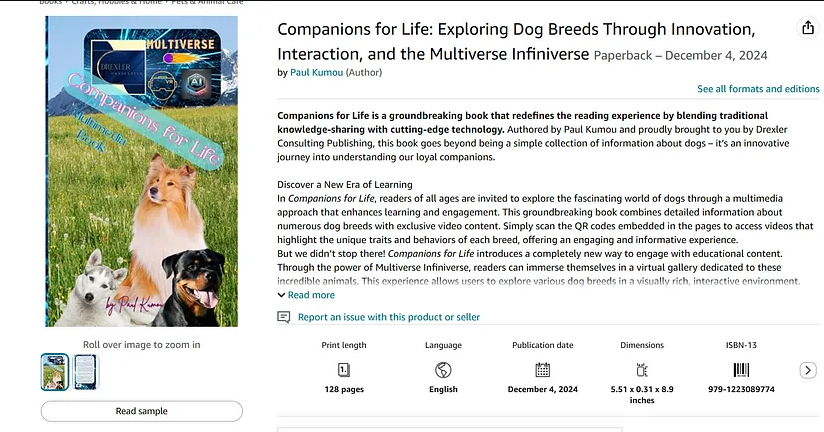Click the Language globe icon
The image size is (824, 432).
coord(443,370)
